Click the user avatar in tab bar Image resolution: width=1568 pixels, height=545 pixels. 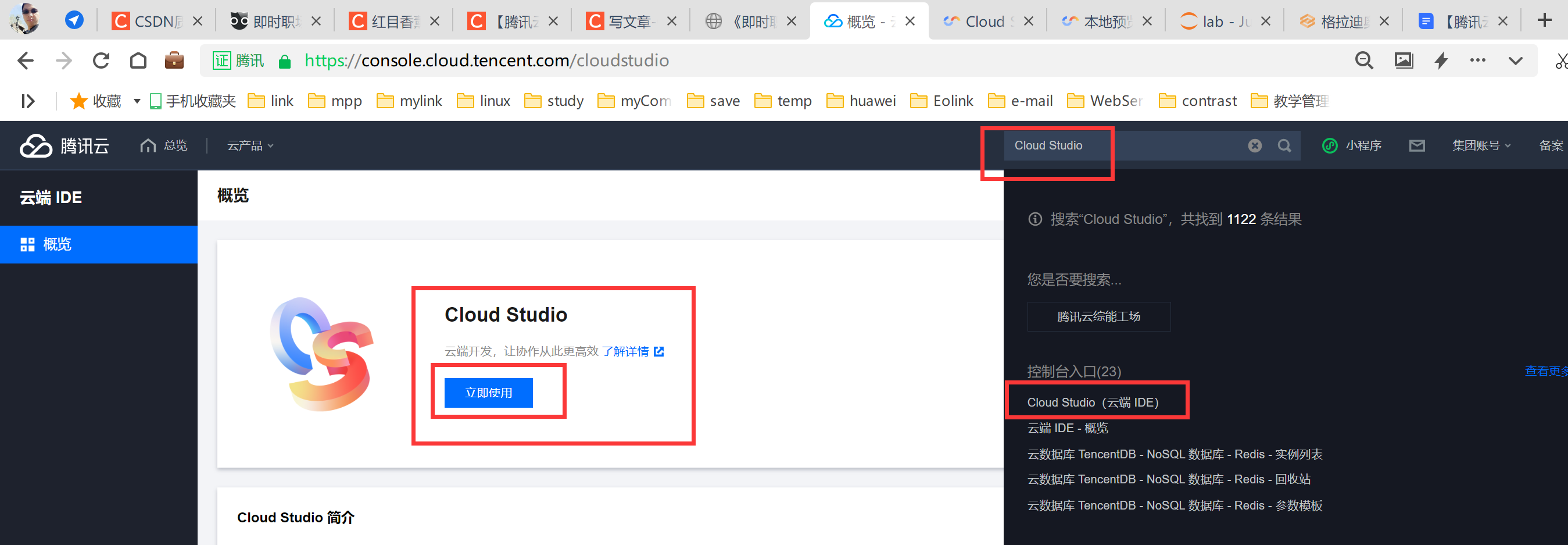(x=24, y=18)
